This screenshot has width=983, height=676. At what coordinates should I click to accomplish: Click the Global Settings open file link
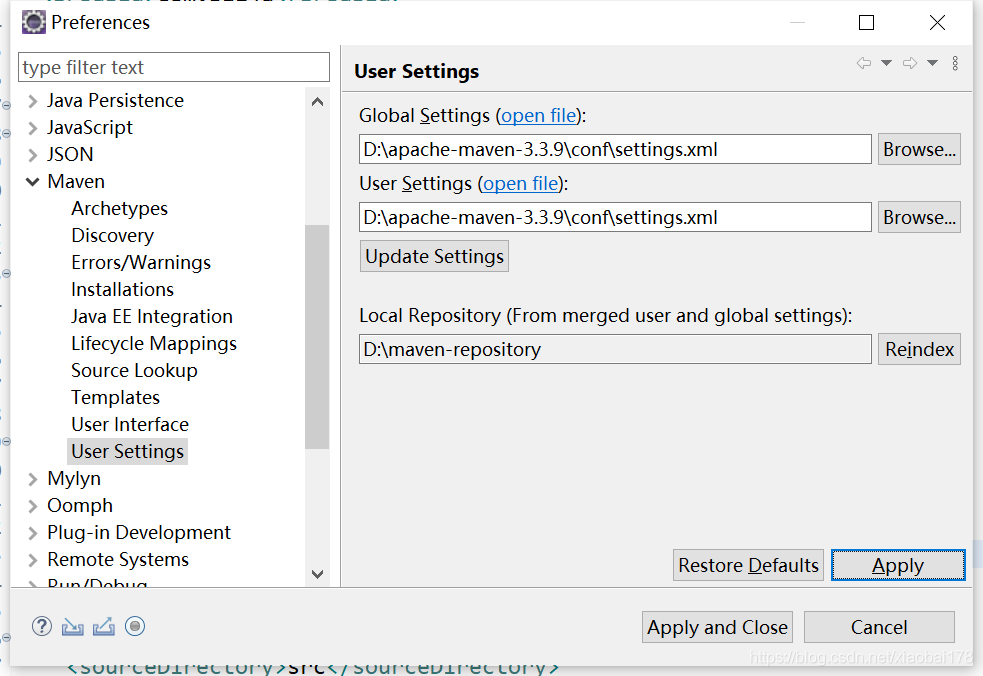pyautogui.click(x=539, y=116)
